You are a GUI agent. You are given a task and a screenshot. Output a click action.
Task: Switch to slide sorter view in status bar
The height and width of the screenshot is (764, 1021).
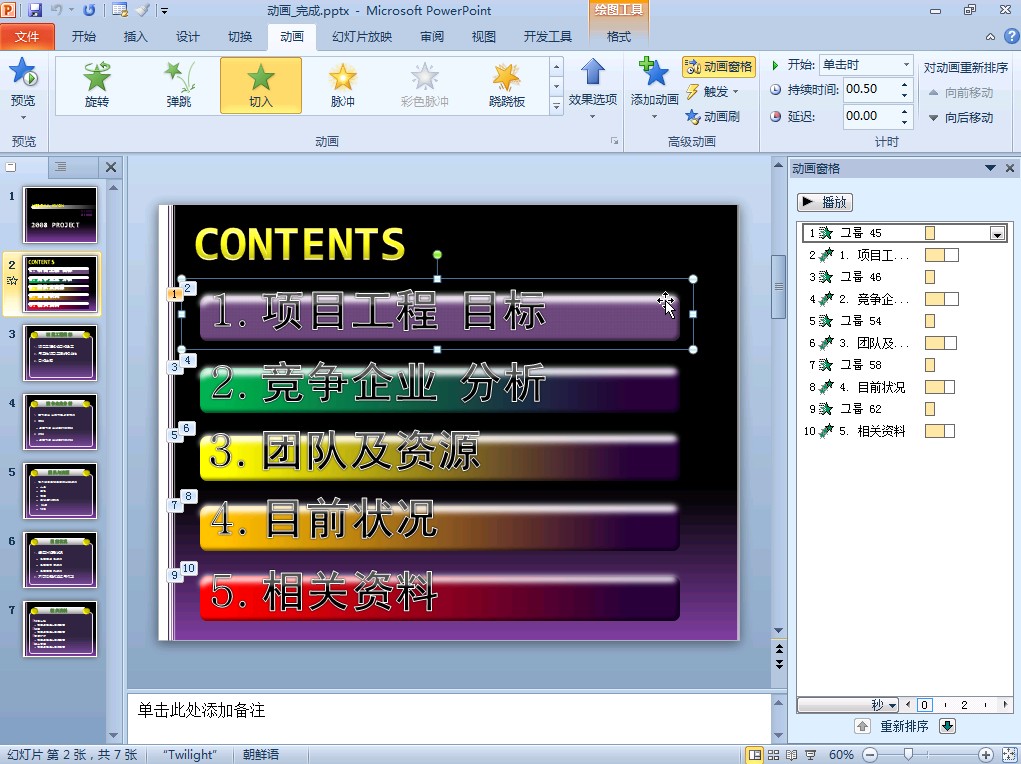point(772,755)
